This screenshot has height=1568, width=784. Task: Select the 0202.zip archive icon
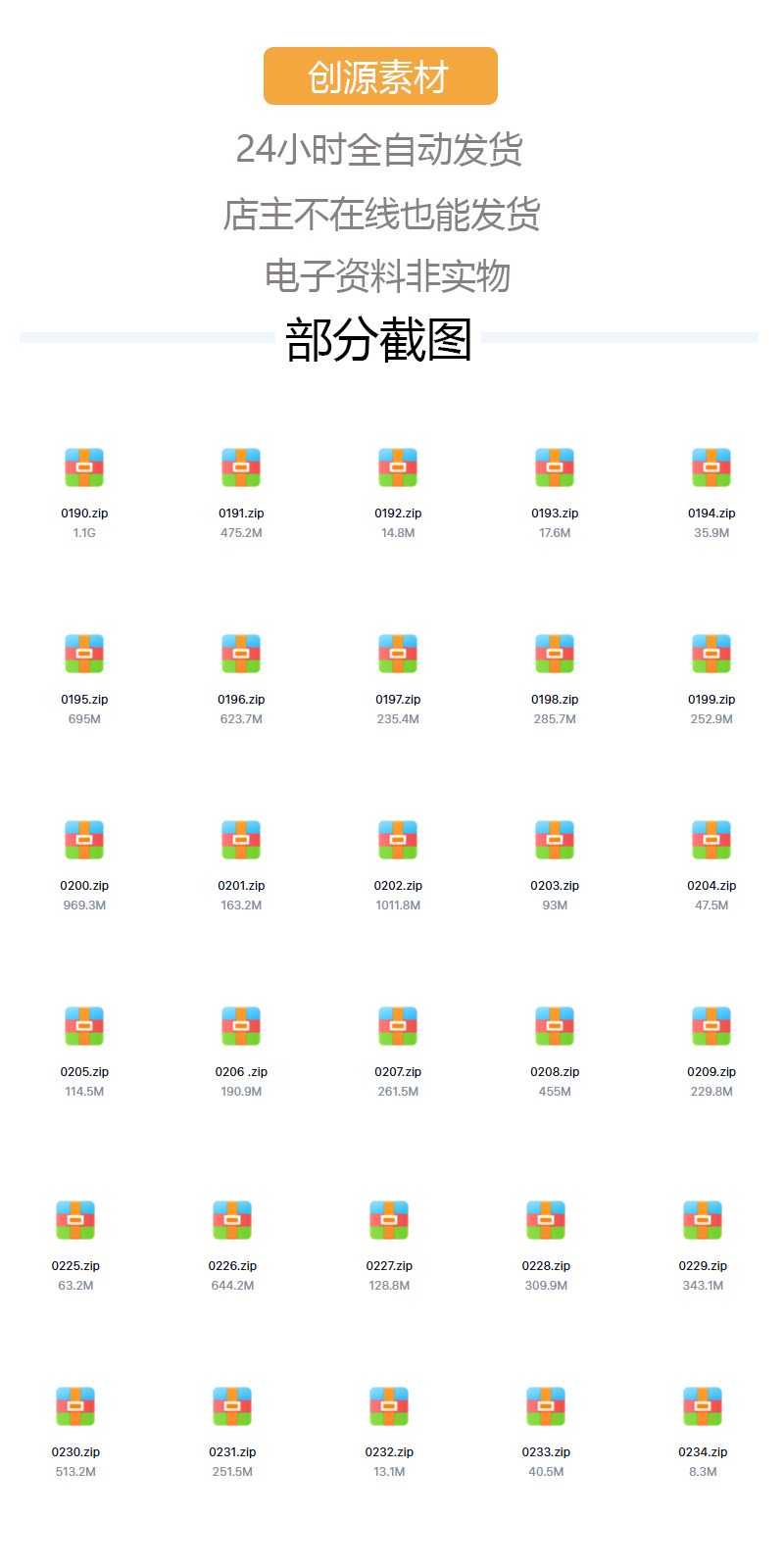398,840
